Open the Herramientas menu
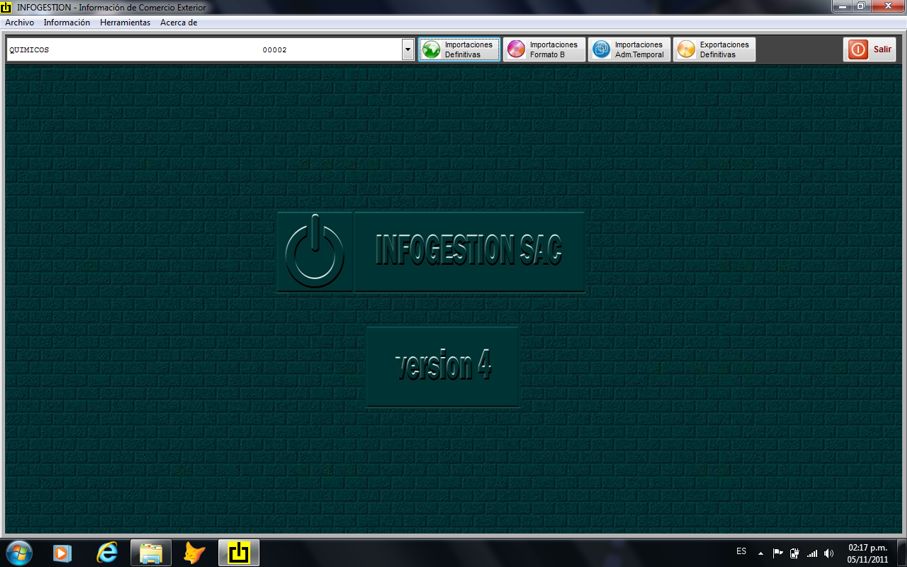 point(125,22)
